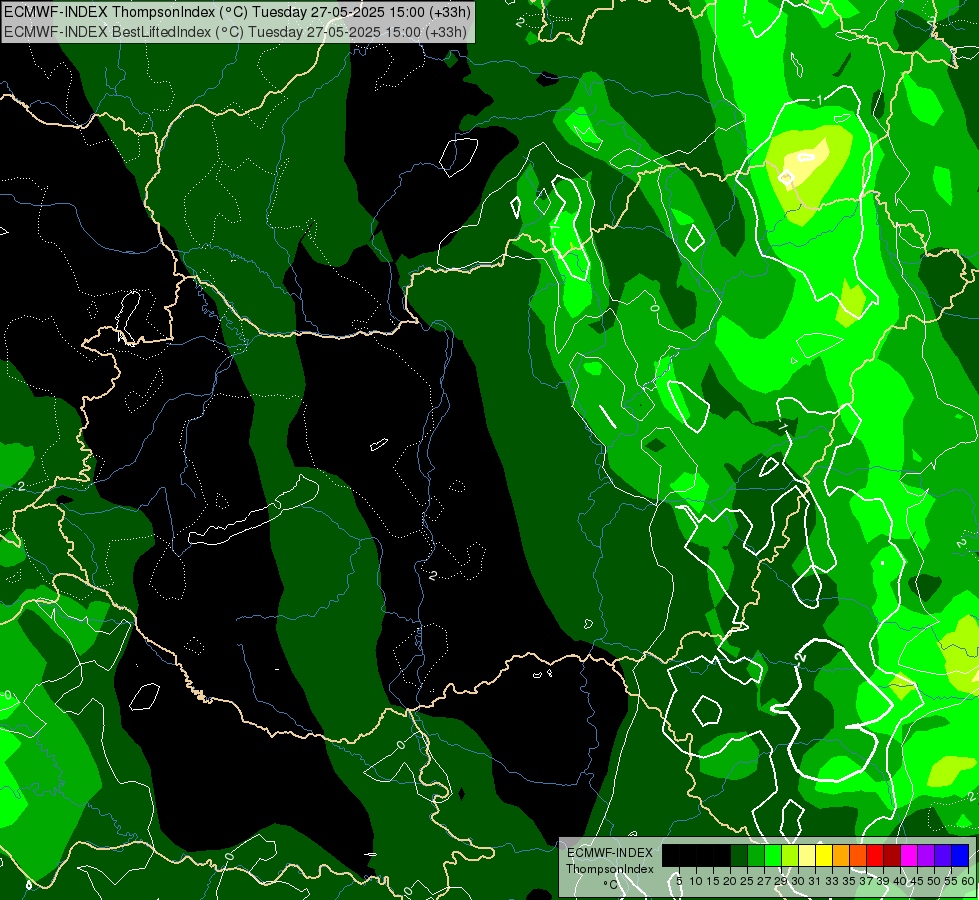Click legend tick label 45

[917, 881]
